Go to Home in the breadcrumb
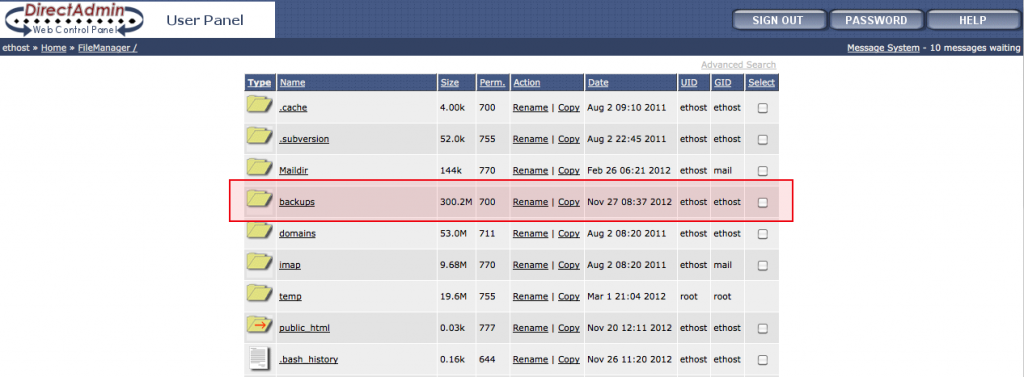Screen dimensions: 1024x377 pos(54,48)
